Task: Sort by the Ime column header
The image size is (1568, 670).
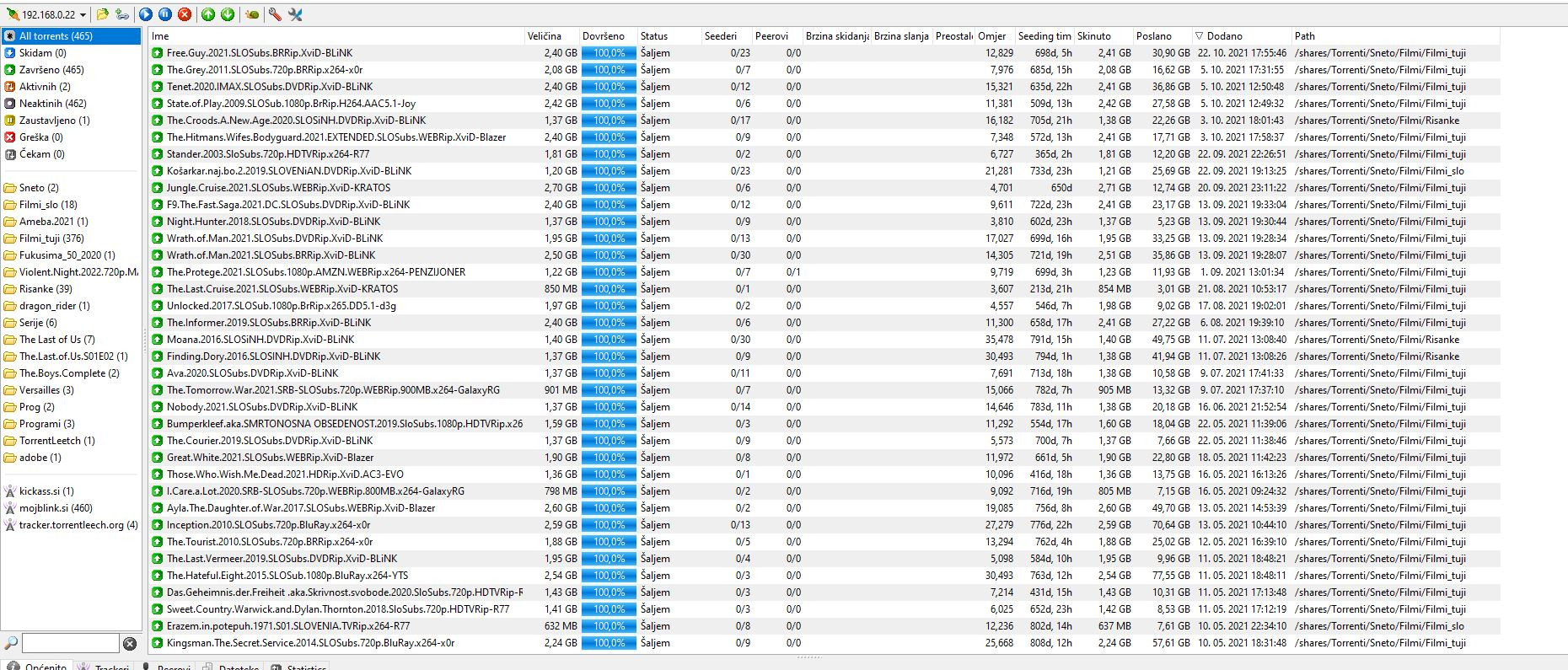Action: (x=336, y=36)
